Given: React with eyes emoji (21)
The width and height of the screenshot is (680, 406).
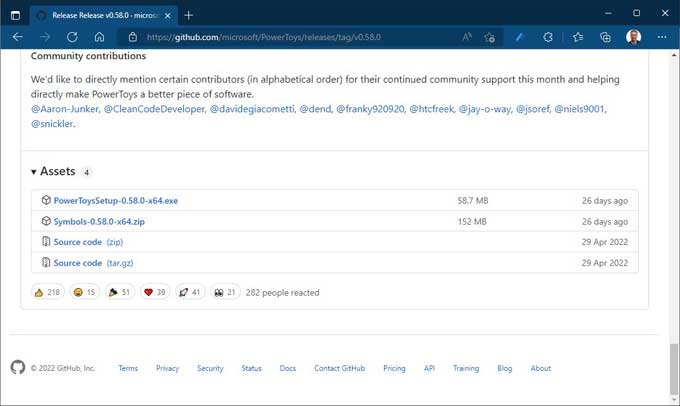Looking at the screenshot, I should tap(225, 292).
